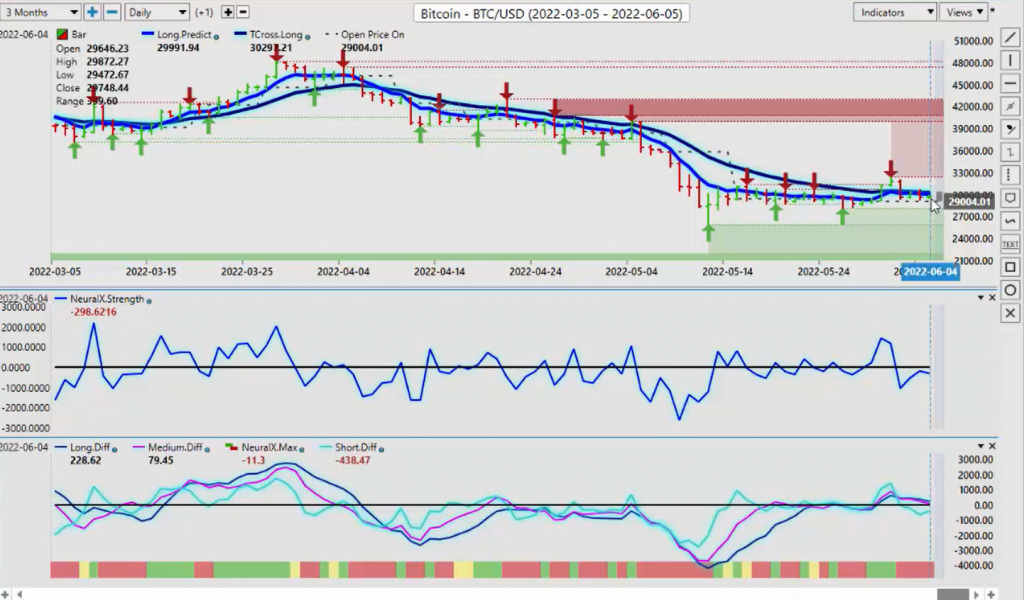The width and height of the screenshot is (1024, 600).
Task: Click the scrollbar right arrow
Action: tap(977, 594)
